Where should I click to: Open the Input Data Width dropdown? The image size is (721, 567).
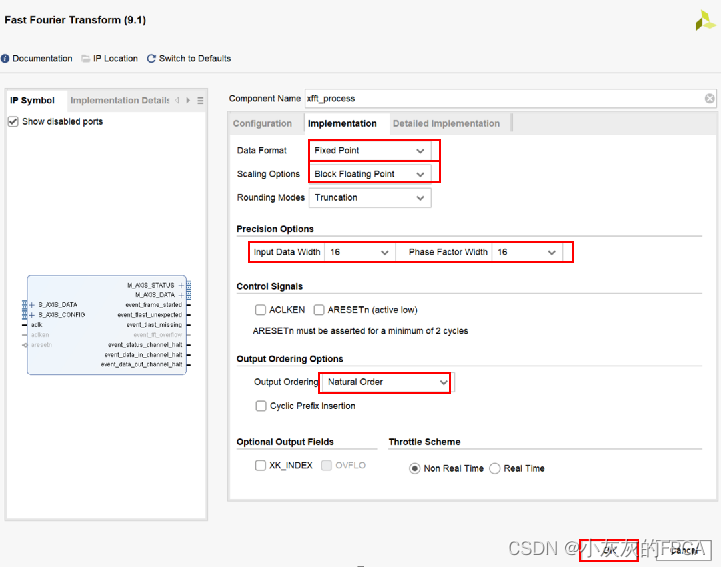click(x=360, y=252)
